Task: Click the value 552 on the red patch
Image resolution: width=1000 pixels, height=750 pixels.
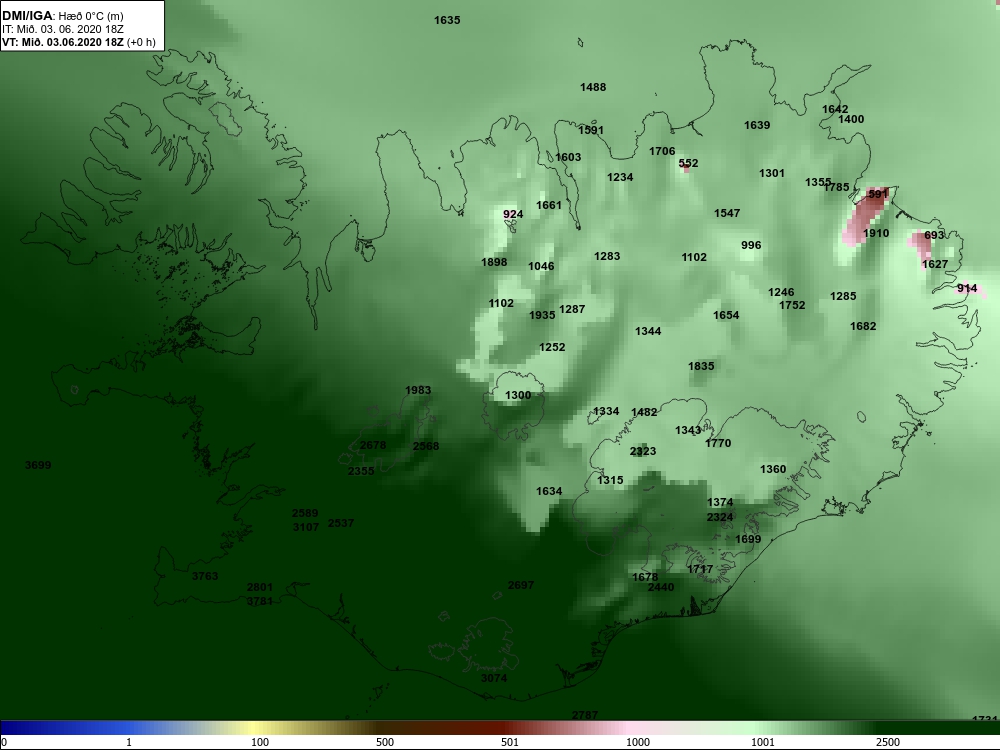Action: pyautogui.click(x=689, y=164)
